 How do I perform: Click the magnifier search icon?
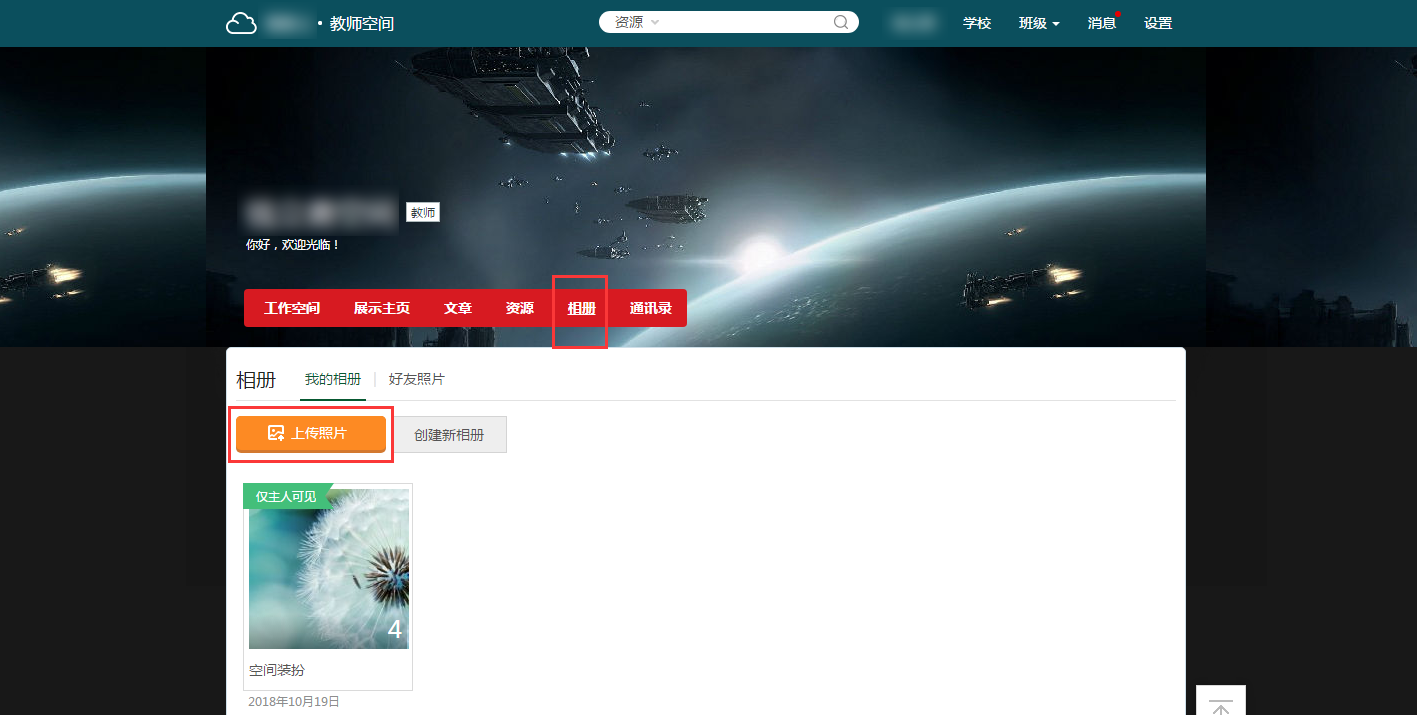[x=841, y=22]
